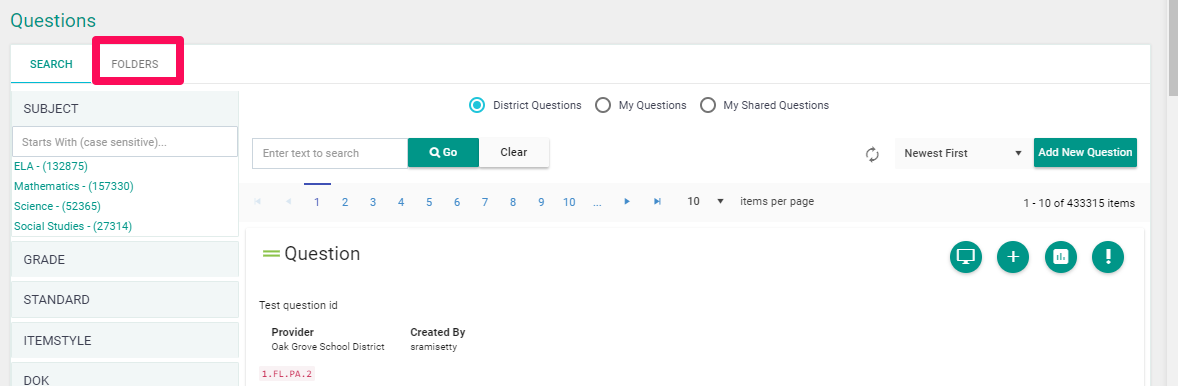Open the preview monitor icon for Question
The height and width of the screenshot is (386, 1178).
(965, 257)
